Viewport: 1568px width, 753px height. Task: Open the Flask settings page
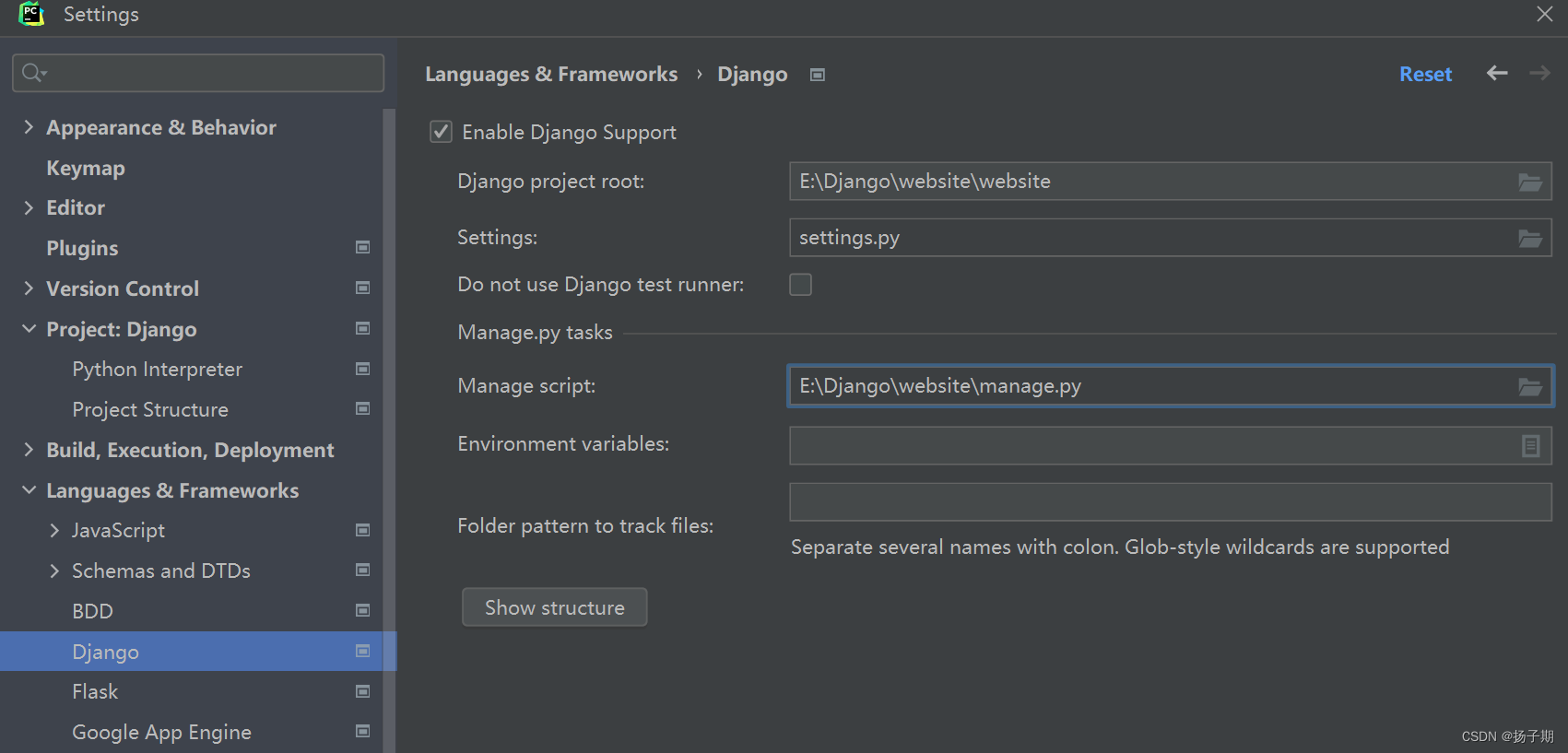tap(95, 691)
